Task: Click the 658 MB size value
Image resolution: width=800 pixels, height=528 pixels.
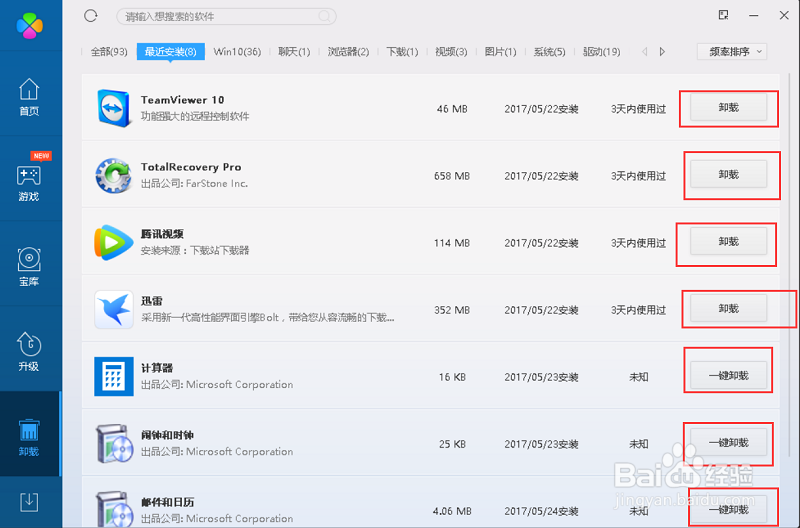Action: click(x=452, y=176)
